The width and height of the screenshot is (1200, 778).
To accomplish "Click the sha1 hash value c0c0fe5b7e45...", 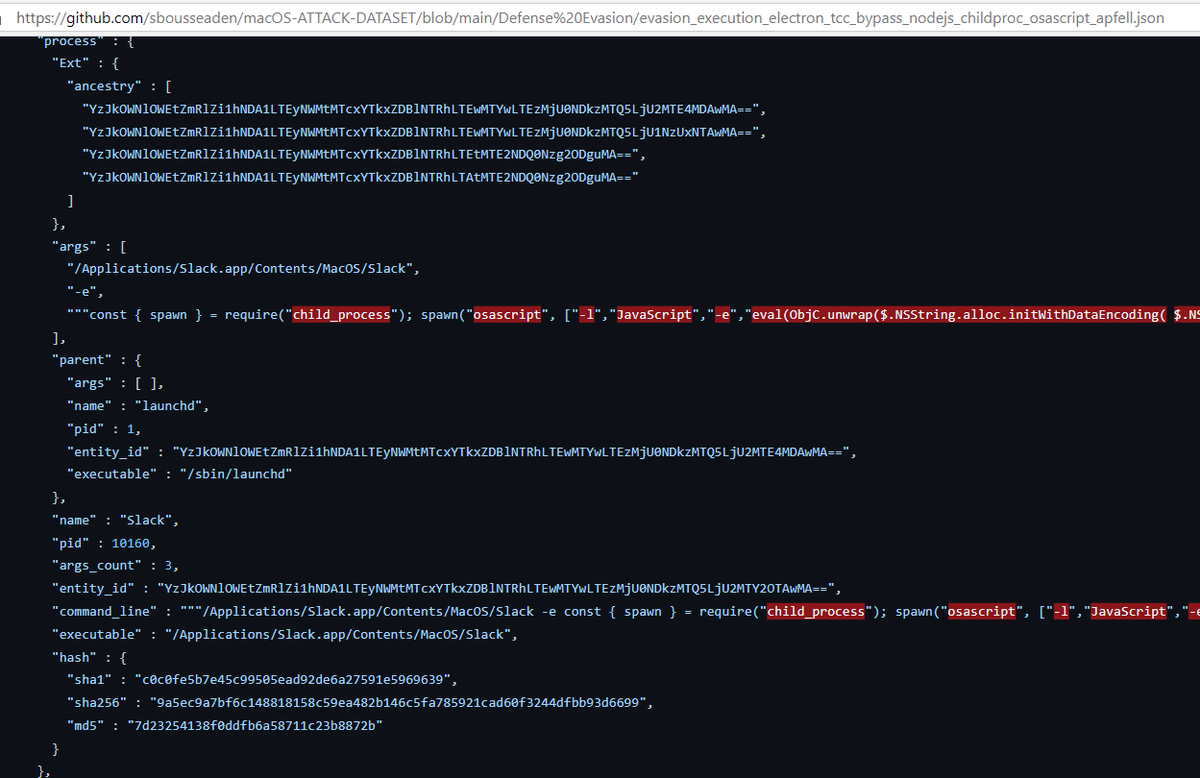I will click(294, 680).
